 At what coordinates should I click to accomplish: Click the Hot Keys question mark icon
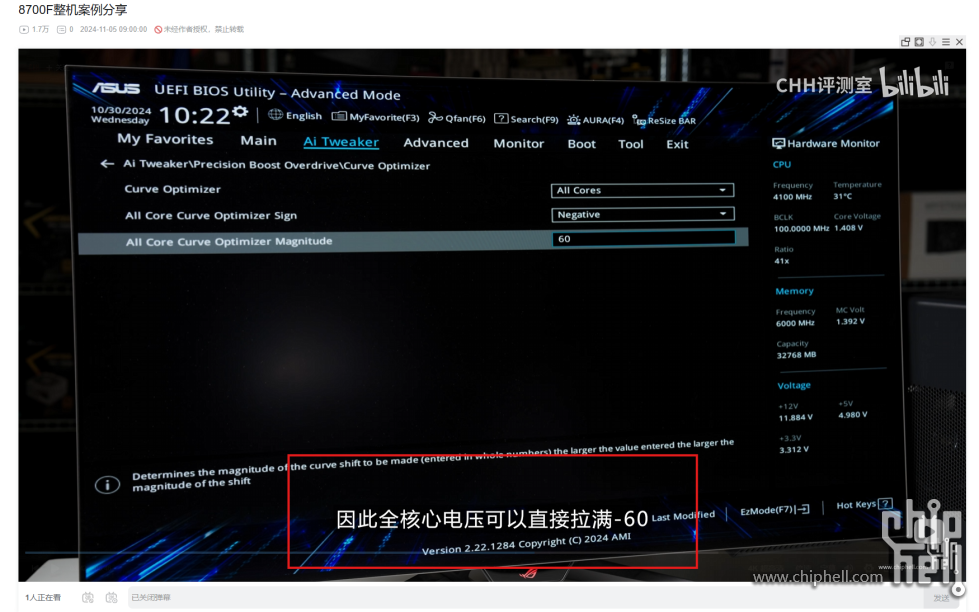pos(885,505)
